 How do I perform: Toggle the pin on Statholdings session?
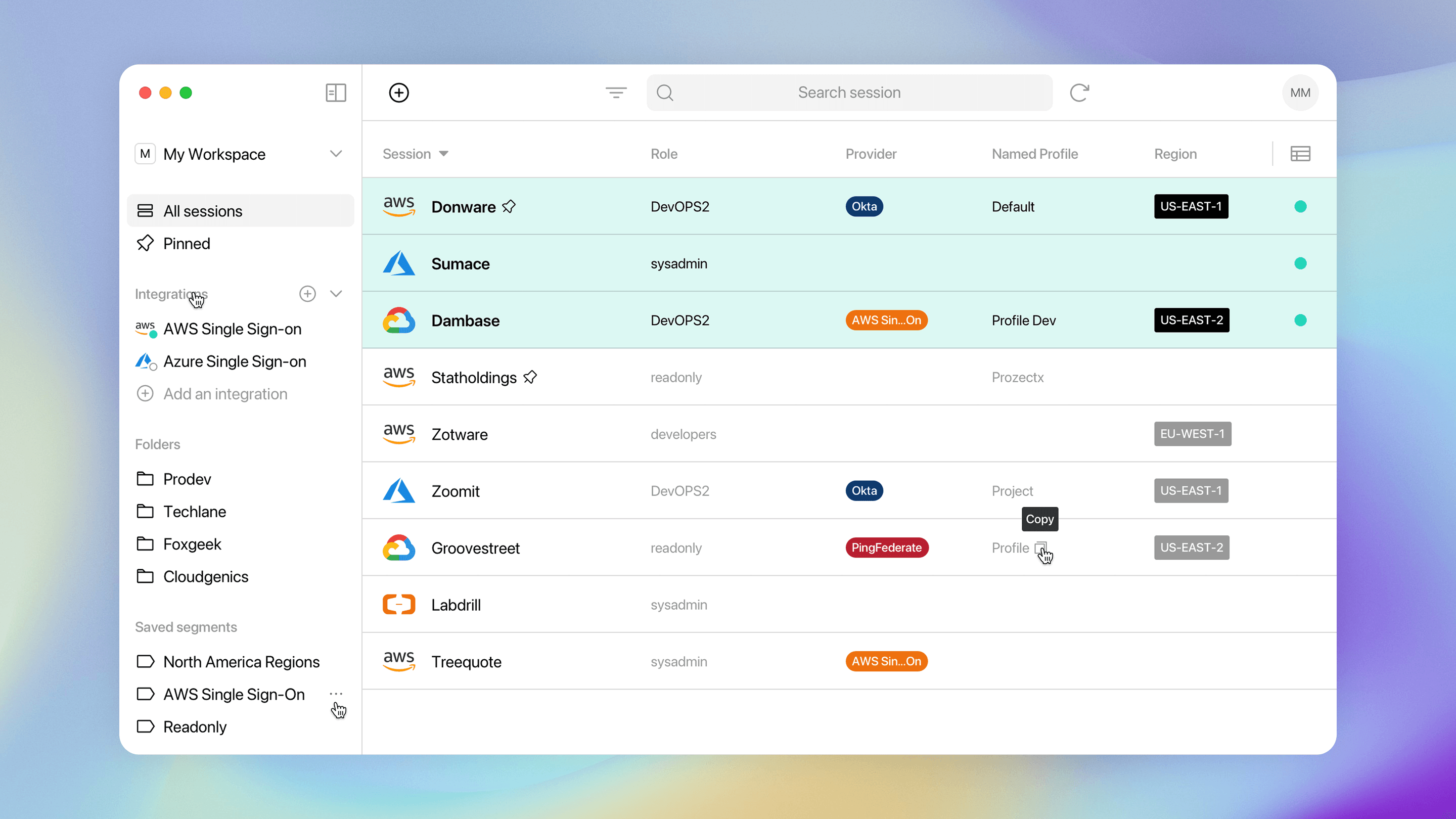tap(530, 377)
